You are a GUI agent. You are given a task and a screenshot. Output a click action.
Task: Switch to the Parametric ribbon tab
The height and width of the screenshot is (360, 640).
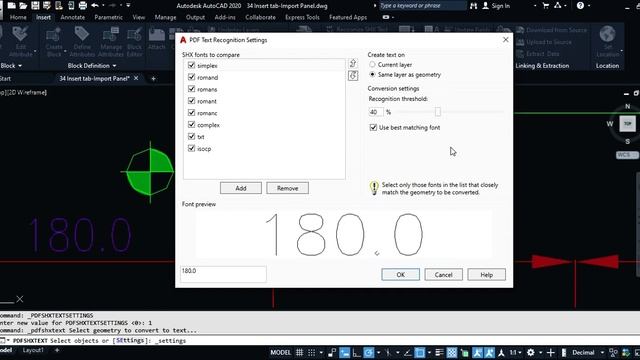[x=109, y=17]
